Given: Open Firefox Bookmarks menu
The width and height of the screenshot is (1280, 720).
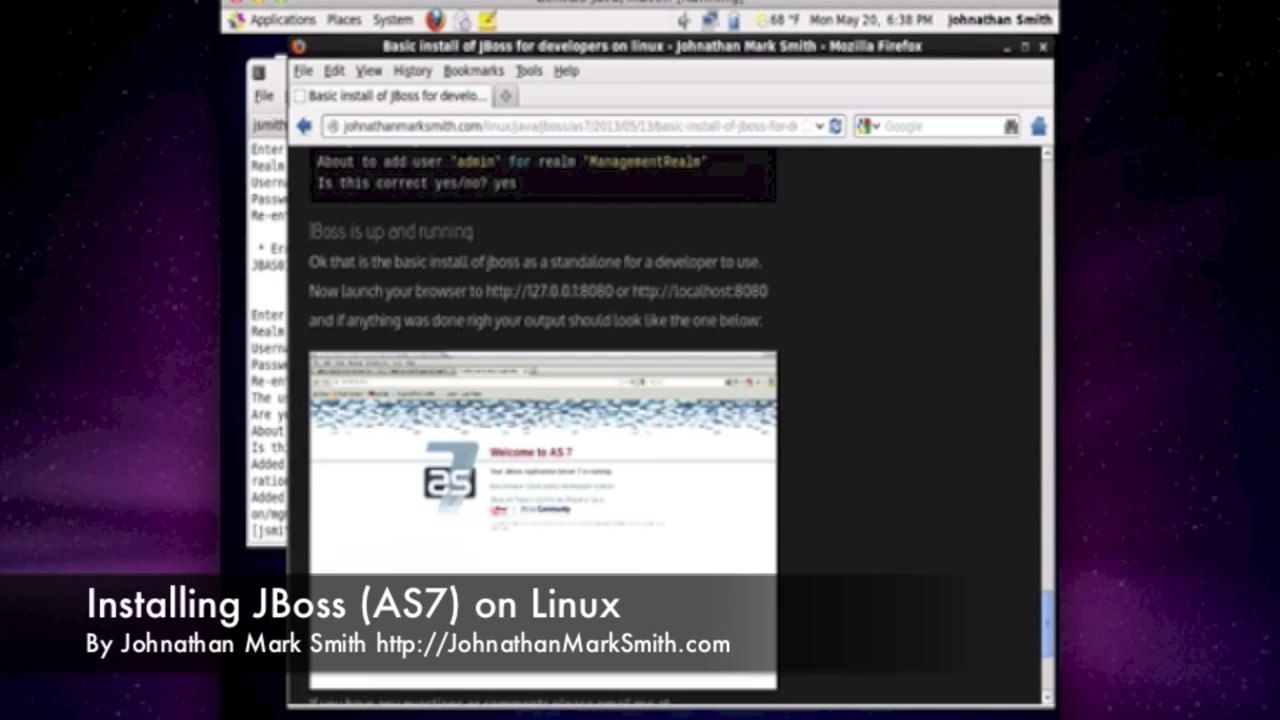Looking at the screenshot, I should coord(474,71).
